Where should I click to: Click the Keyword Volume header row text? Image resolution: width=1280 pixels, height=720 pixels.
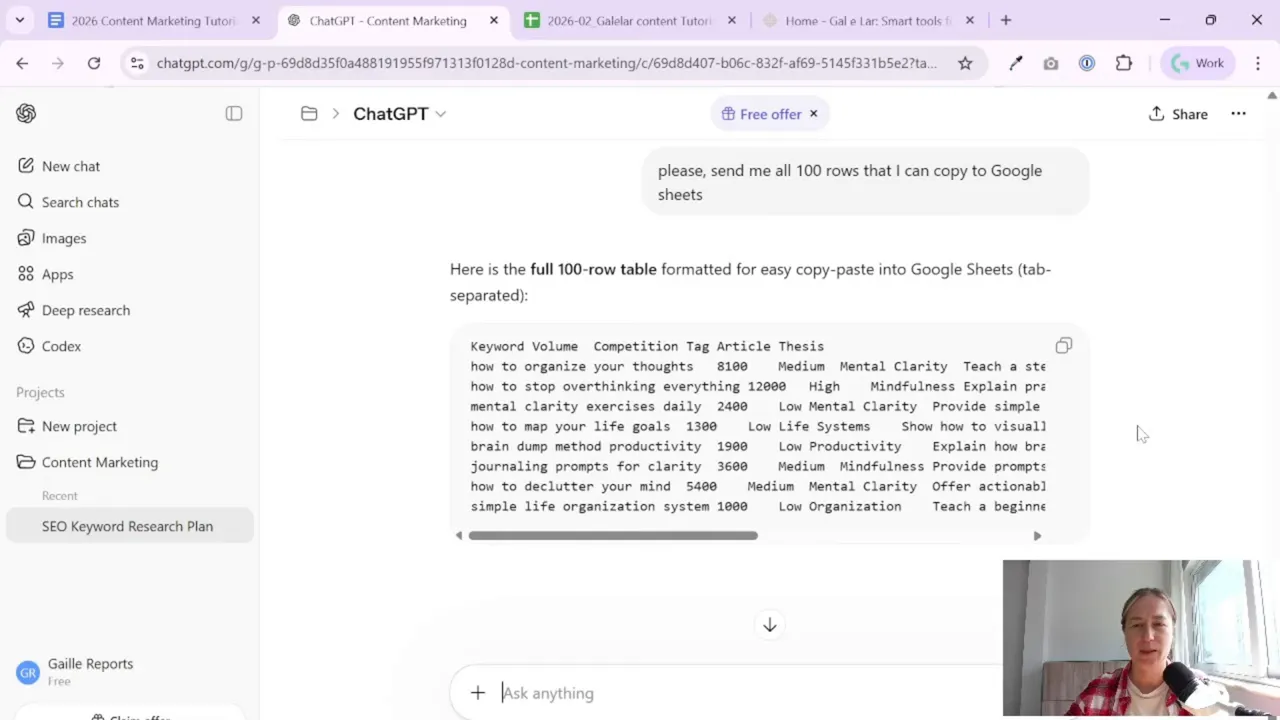(x=647, y=346)
